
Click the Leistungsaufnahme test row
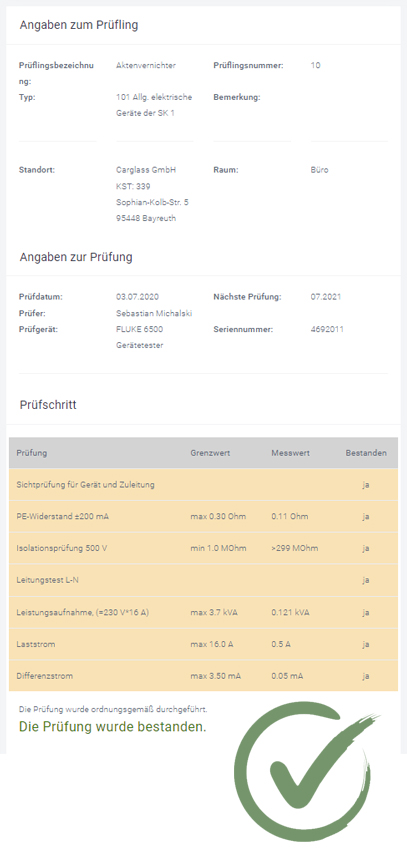click(x=204, y=613)
